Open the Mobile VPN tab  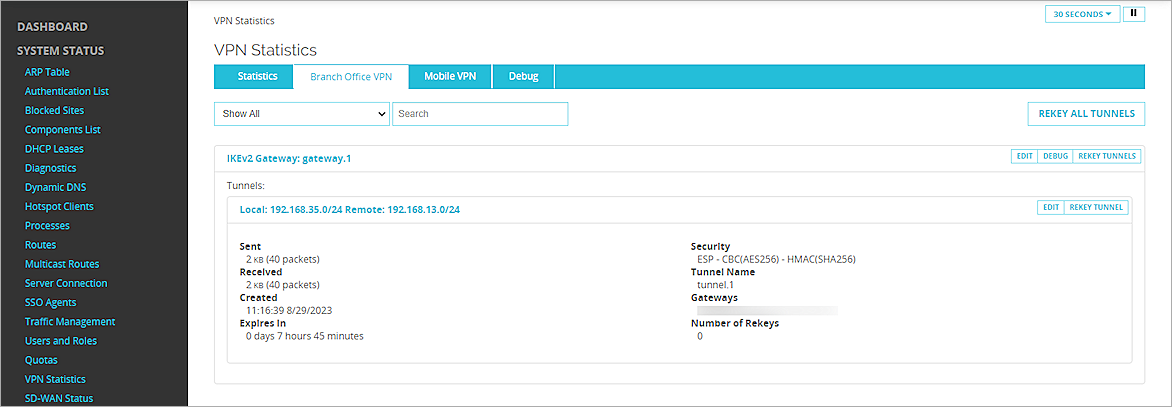coord(449,77)
